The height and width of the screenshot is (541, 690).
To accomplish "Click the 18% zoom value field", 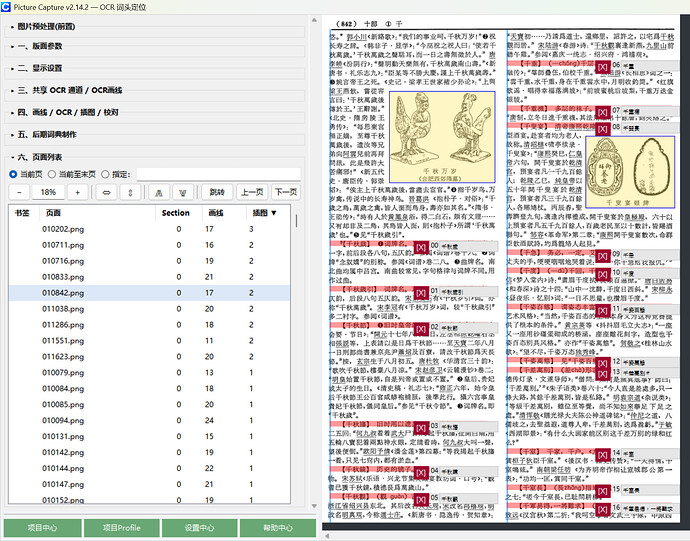I will (48, 192).
